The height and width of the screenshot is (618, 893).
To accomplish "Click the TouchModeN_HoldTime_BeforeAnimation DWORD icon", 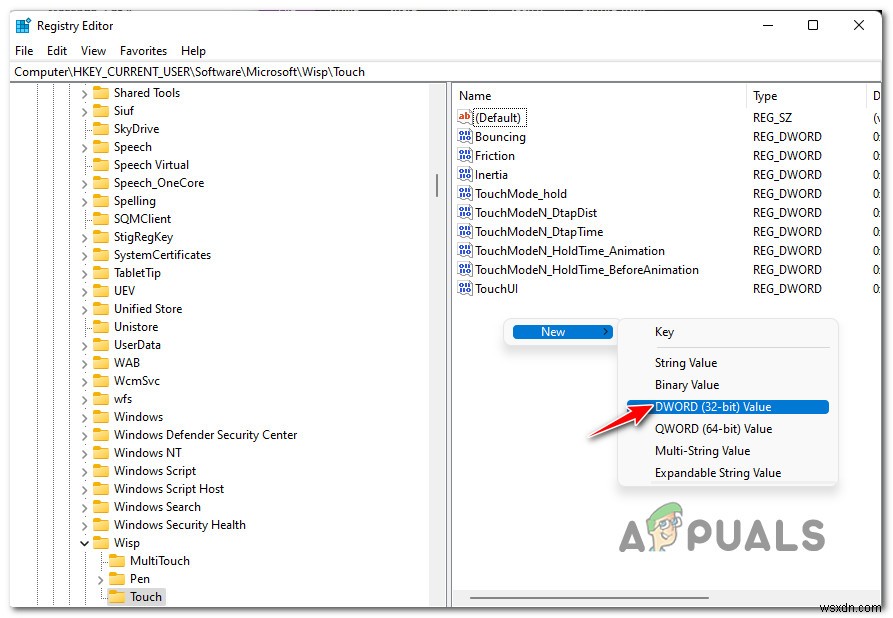I will pos(465,269).
